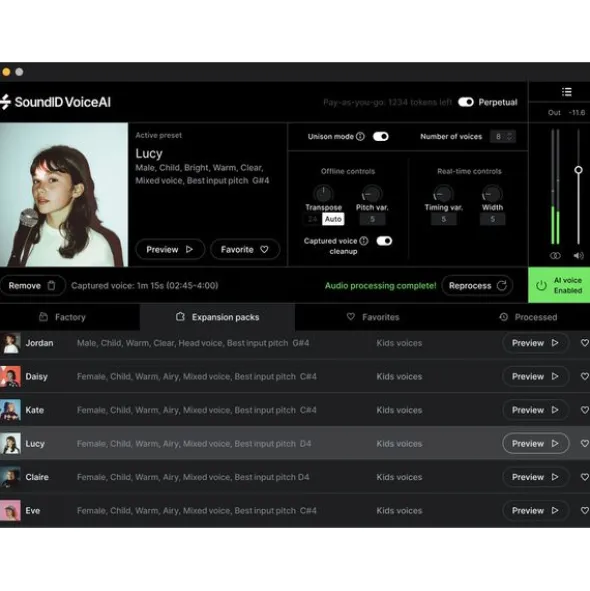Toggle the Unison mode switch

380,136
